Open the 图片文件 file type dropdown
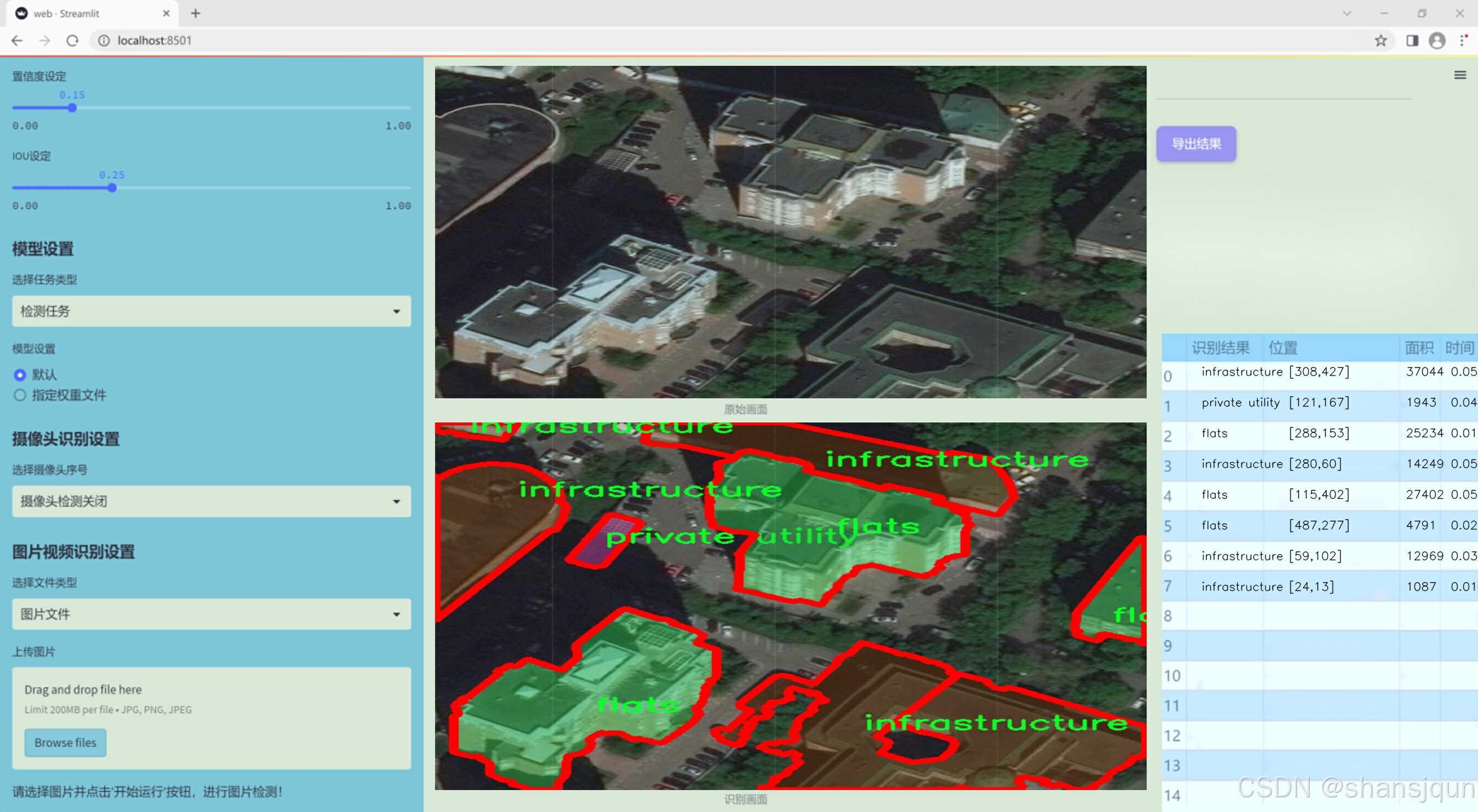 click(211, 614)
